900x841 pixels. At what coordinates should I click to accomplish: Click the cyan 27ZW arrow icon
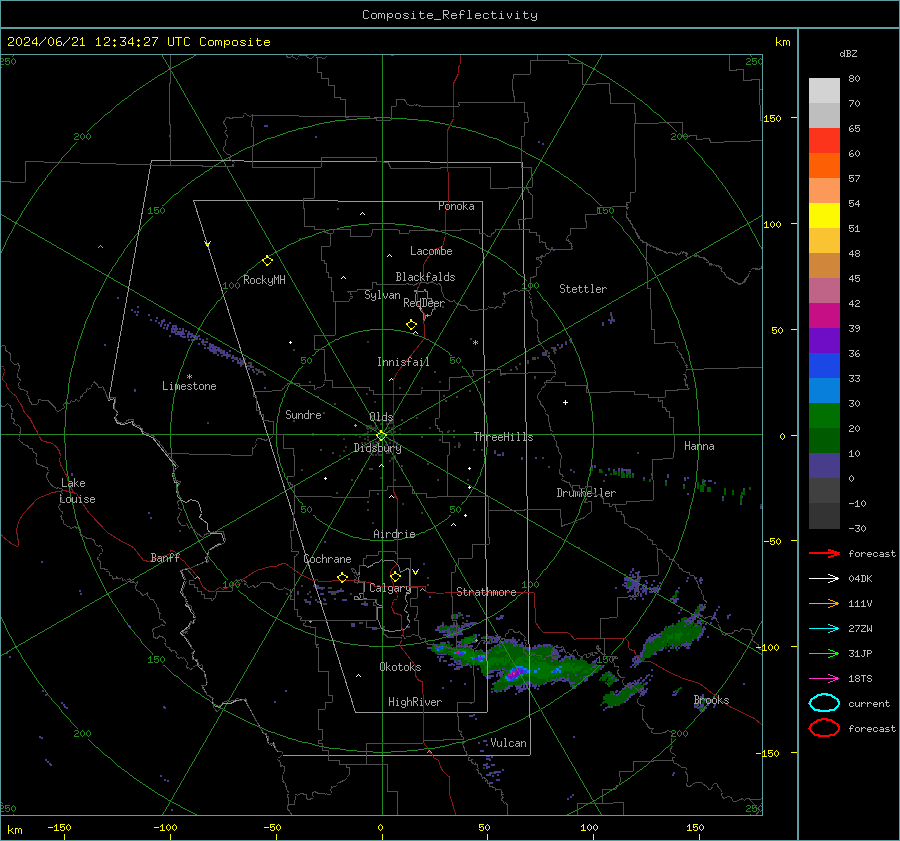tap(824, 629)
